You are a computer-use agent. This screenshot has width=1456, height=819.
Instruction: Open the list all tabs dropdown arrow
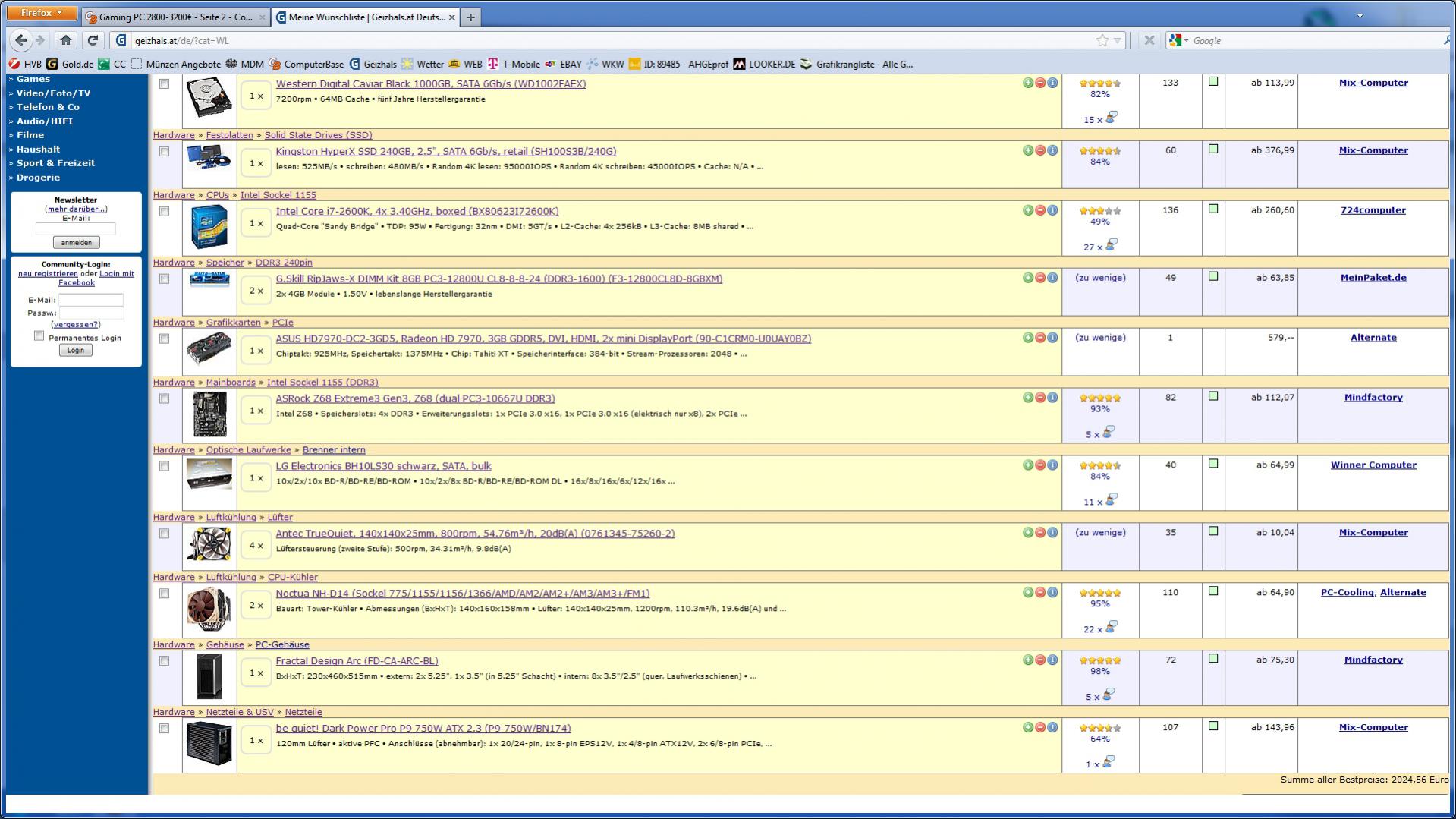click(x=1360, y=16)
